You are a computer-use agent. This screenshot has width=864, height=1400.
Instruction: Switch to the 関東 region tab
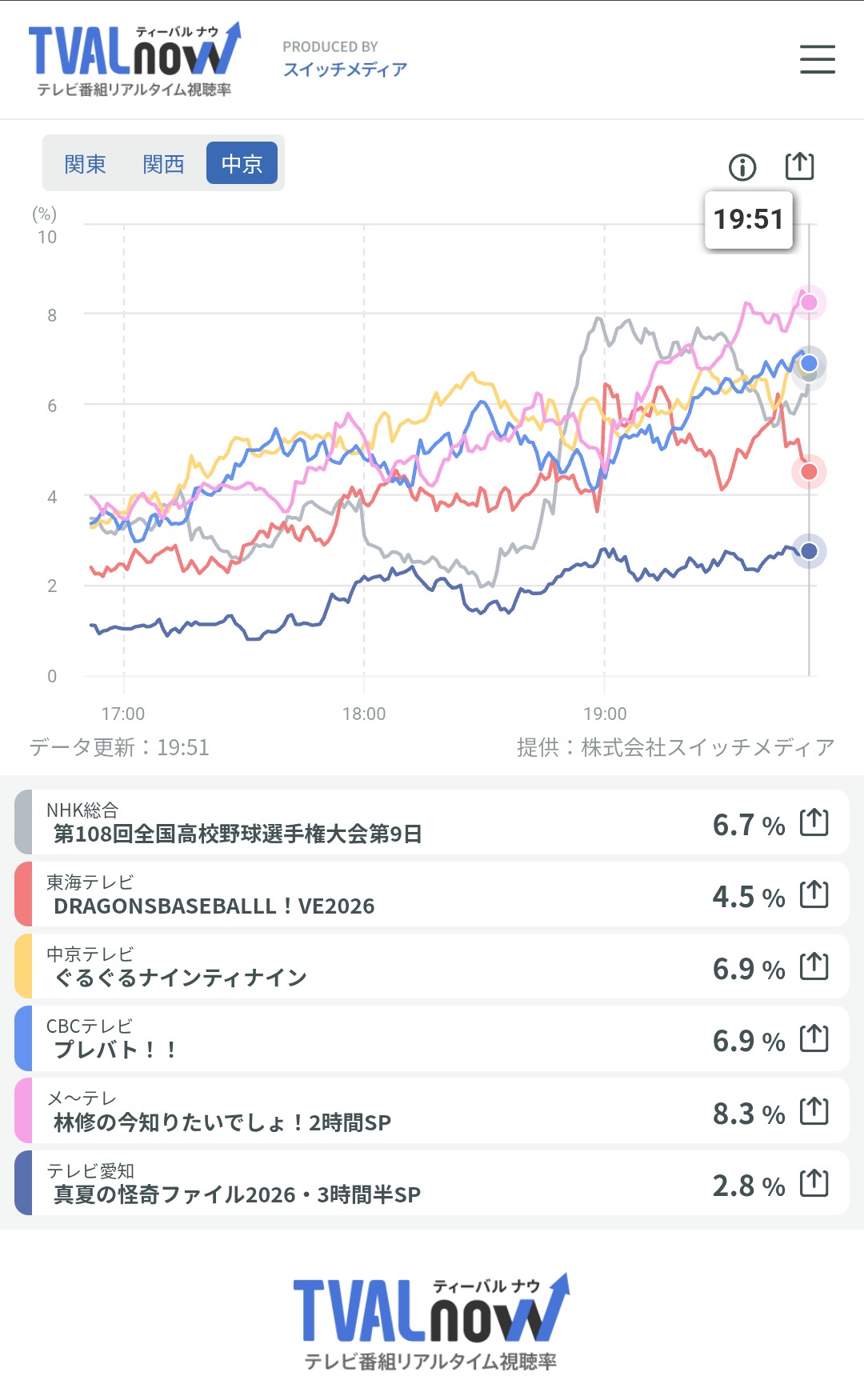tap(85, 163)
